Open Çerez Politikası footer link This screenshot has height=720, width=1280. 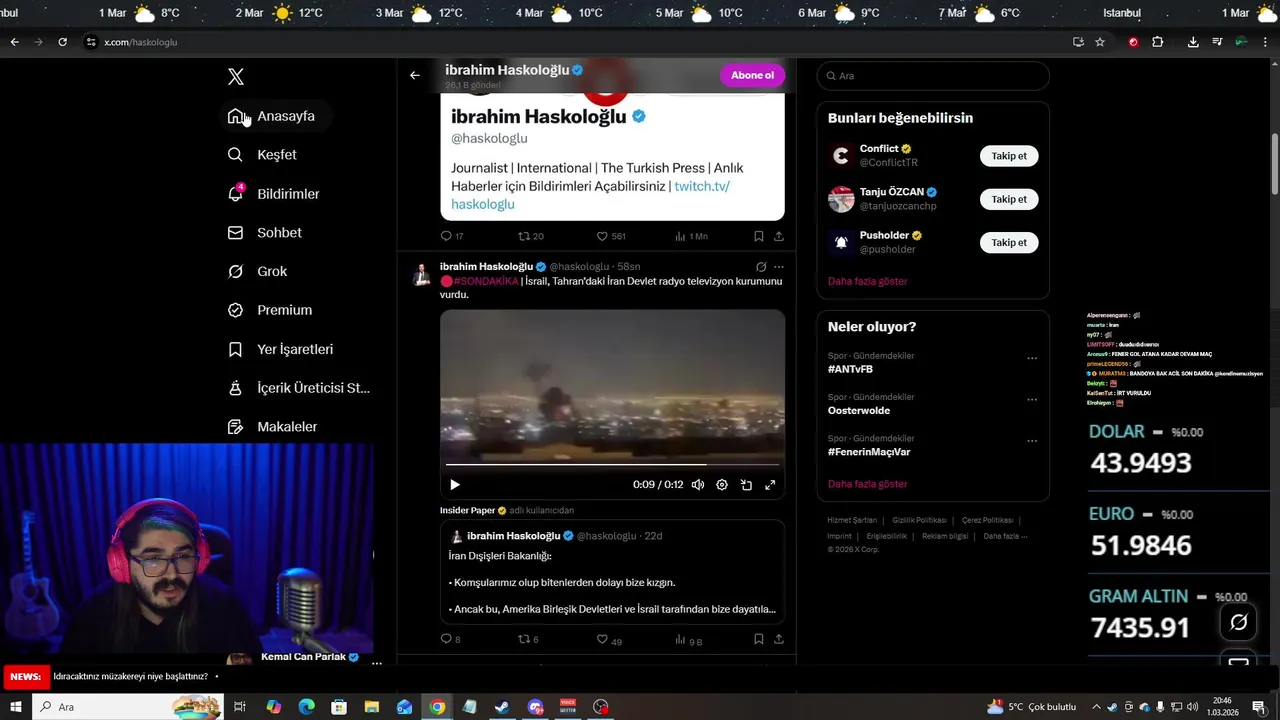click(x=987, y=520)
